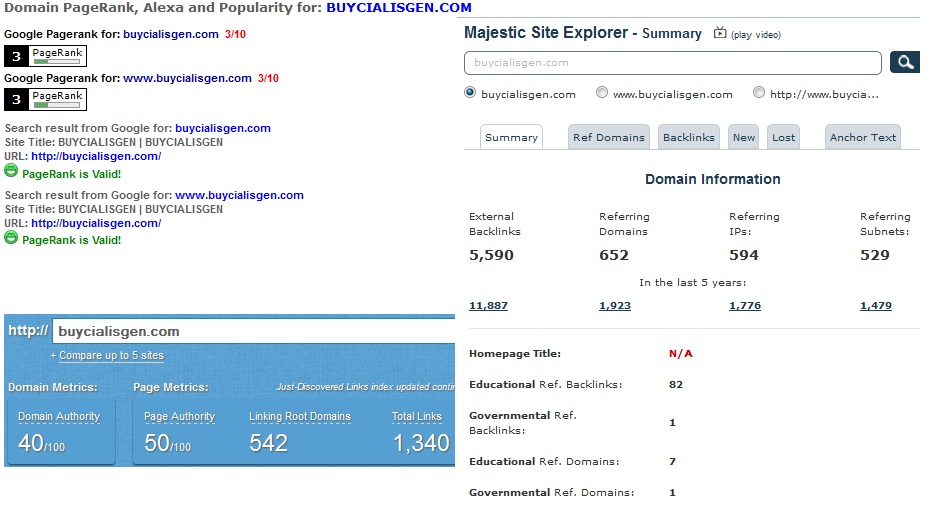Switch to the Ref Domains tab

(x=609, y=137)
